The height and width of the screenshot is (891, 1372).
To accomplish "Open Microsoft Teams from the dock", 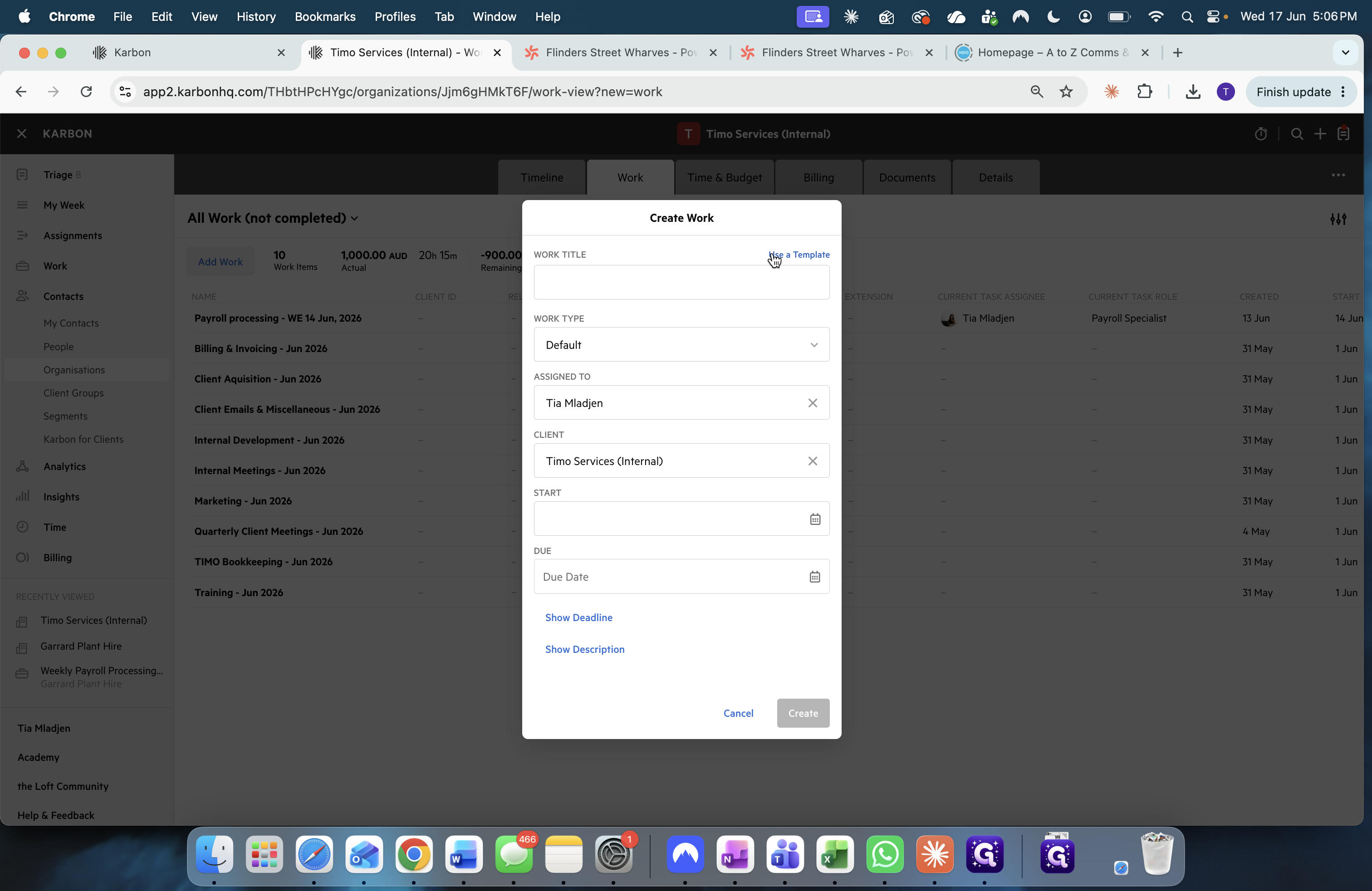I will 784,854.
